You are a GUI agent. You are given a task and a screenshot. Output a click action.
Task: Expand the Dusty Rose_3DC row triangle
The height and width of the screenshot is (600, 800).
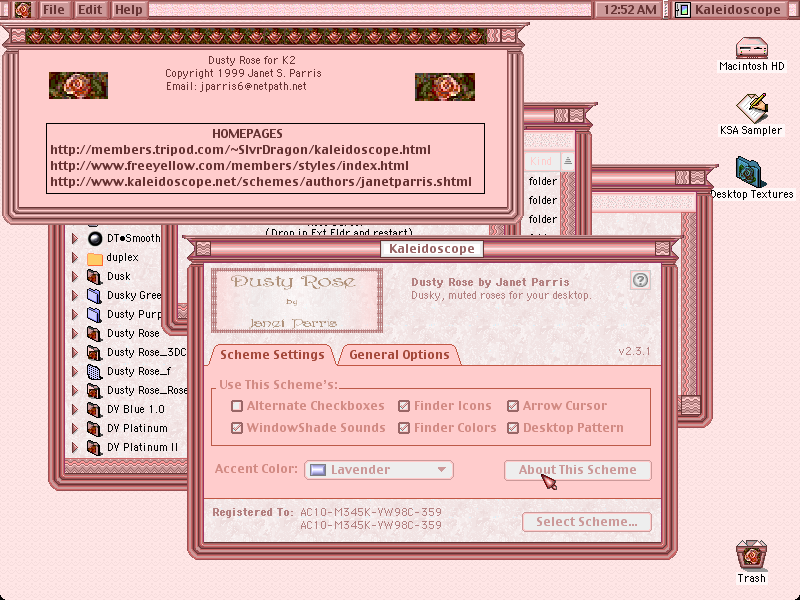[75, 352]
